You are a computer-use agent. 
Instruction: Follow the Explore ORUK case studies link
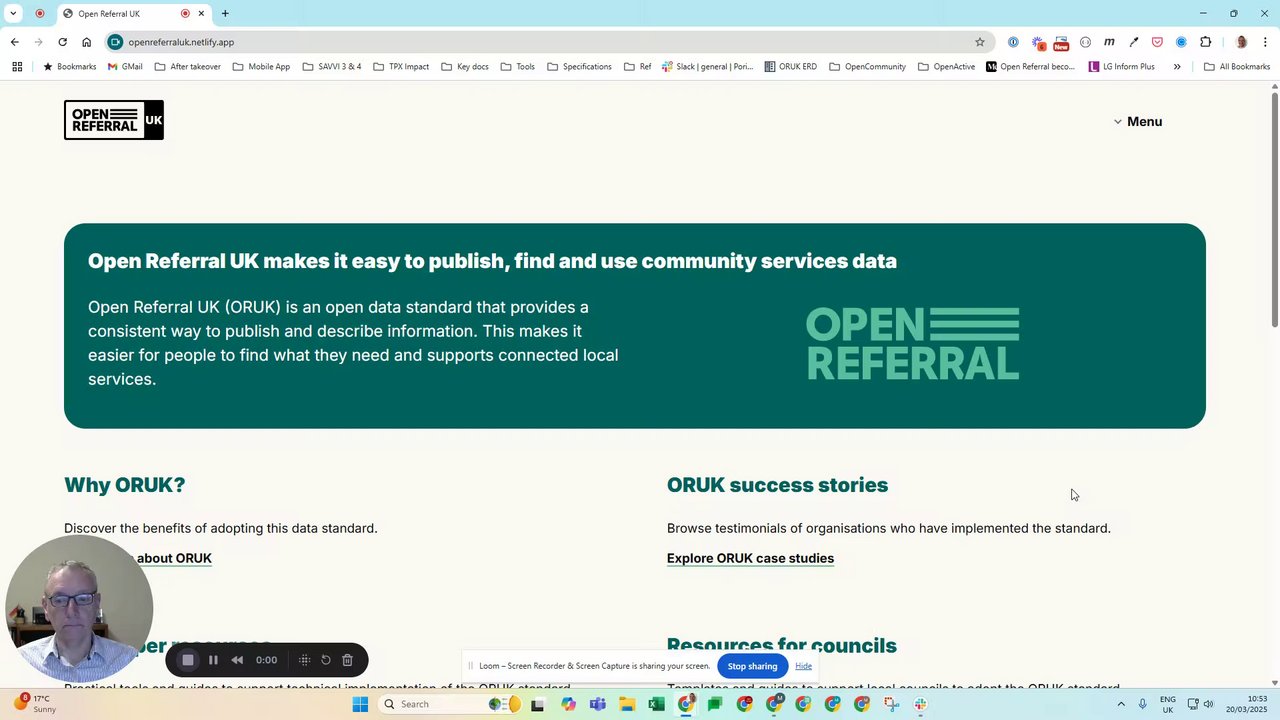[750, 558]
